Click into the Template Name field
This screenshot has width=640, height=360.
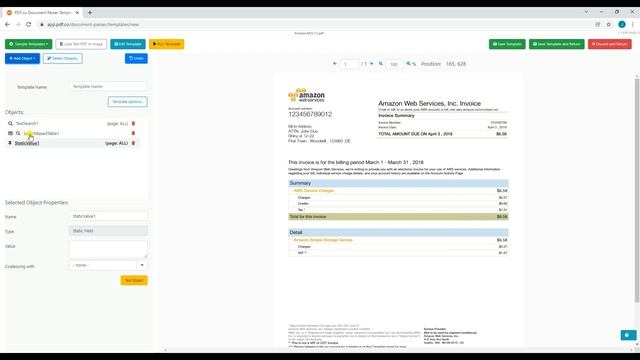[x=108, y=87]
